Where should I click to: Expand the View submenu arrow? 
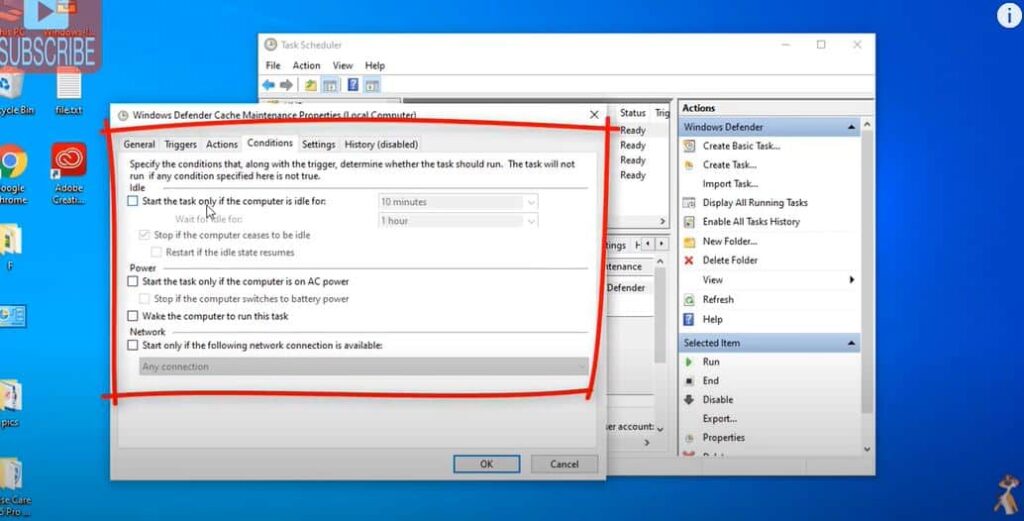851,280
